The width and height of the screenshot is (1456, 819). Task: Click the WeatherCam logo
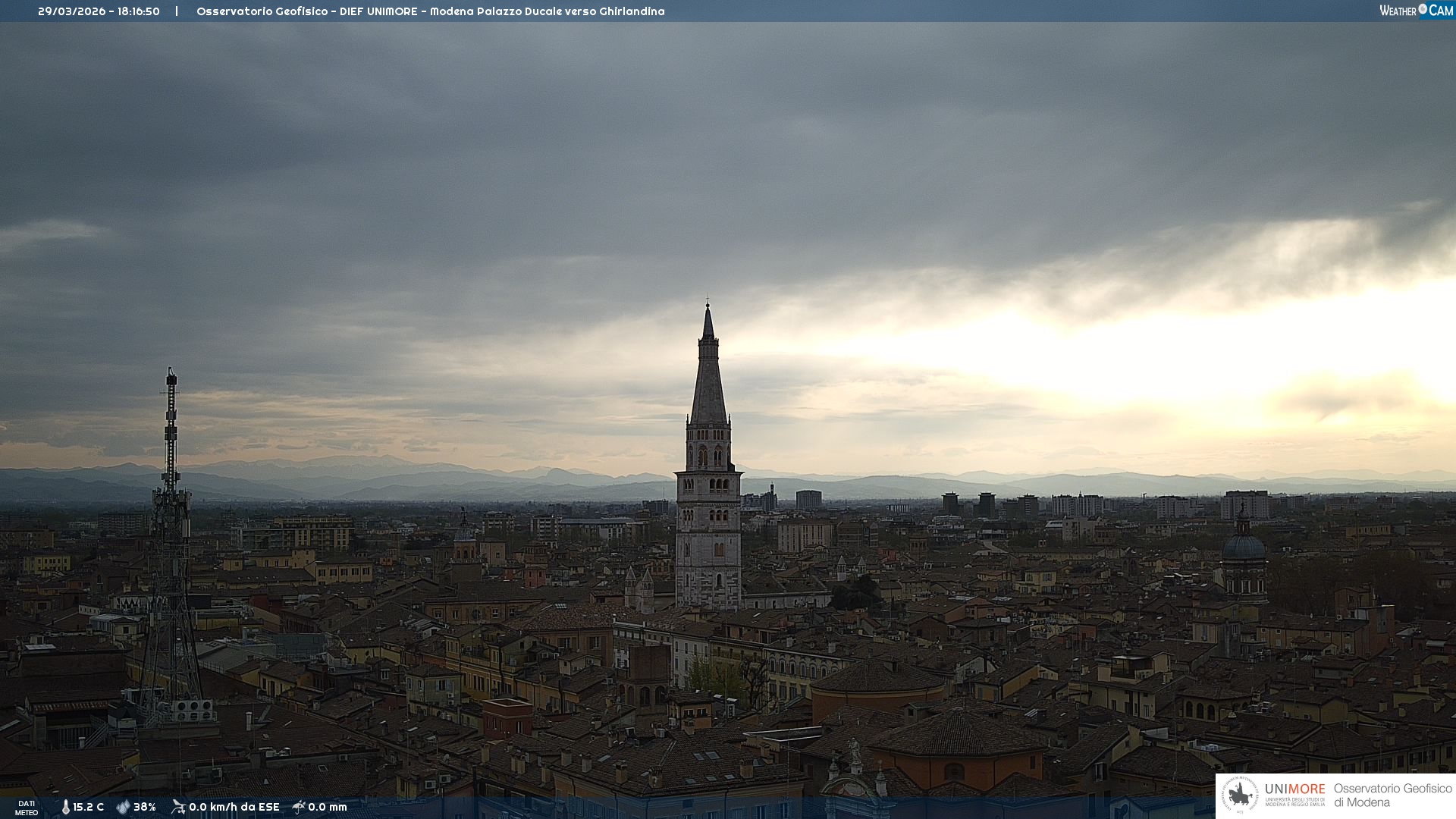[1415, 11]
